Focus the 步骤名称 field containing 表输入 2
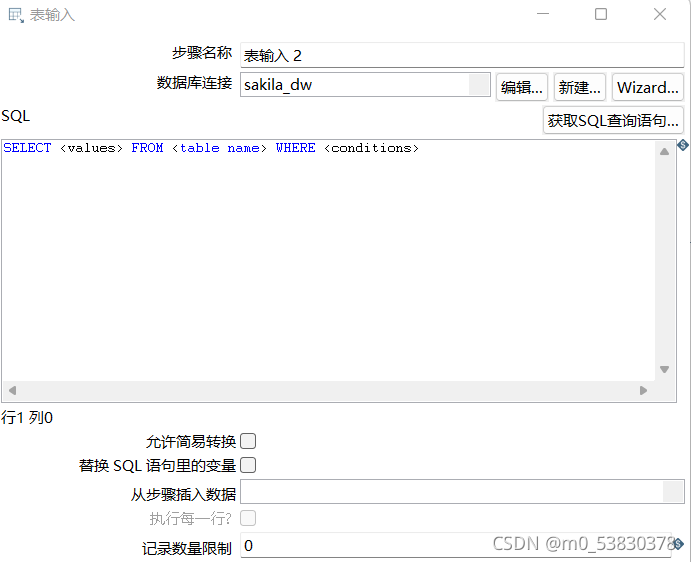This screenshot has width=691, height=562. (462, 55)
